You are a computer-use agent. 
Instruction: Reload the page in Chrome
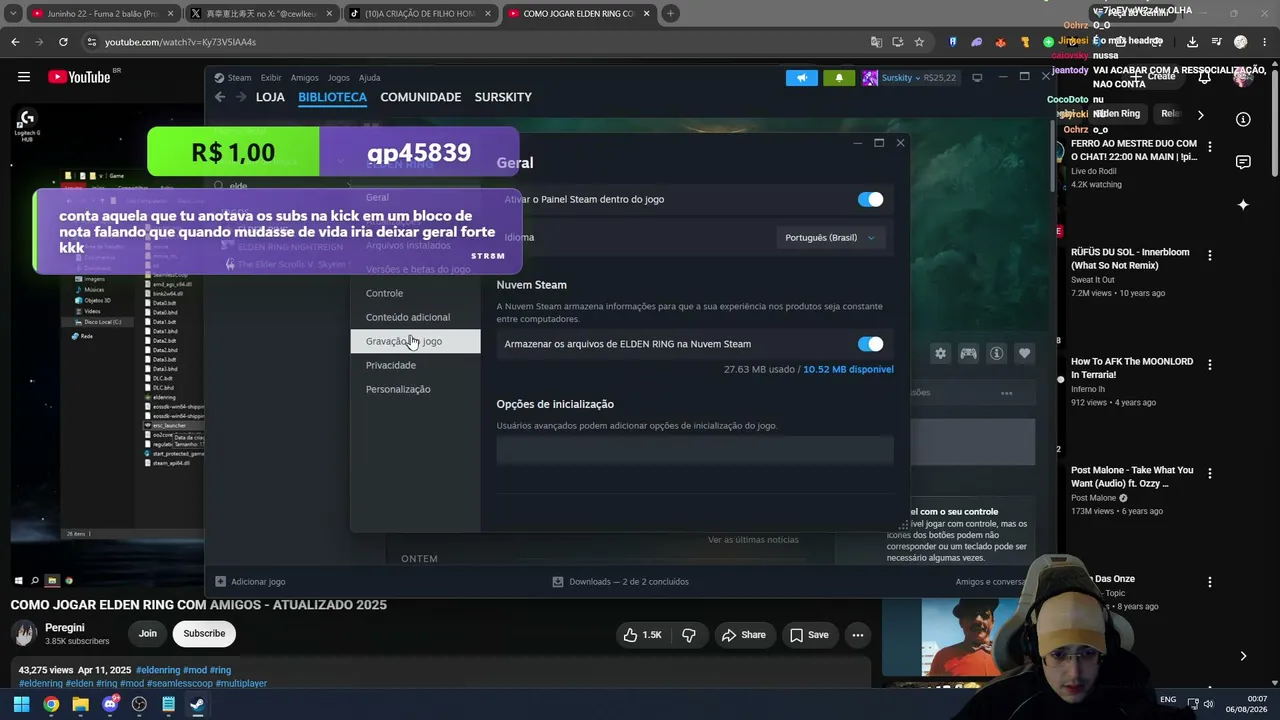point(63,42)
